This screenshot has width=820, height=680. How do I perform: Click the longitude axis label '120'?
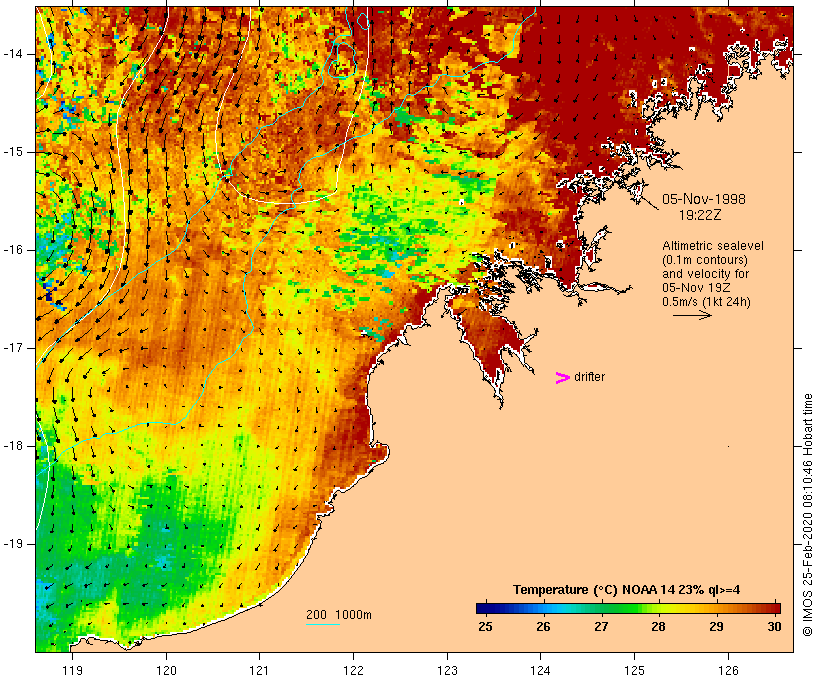click(x=166, y=670)
